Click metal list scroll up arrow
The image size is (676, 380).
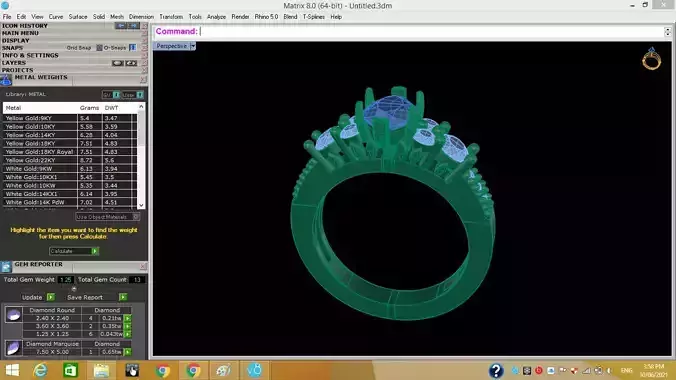tap(141, 107)
